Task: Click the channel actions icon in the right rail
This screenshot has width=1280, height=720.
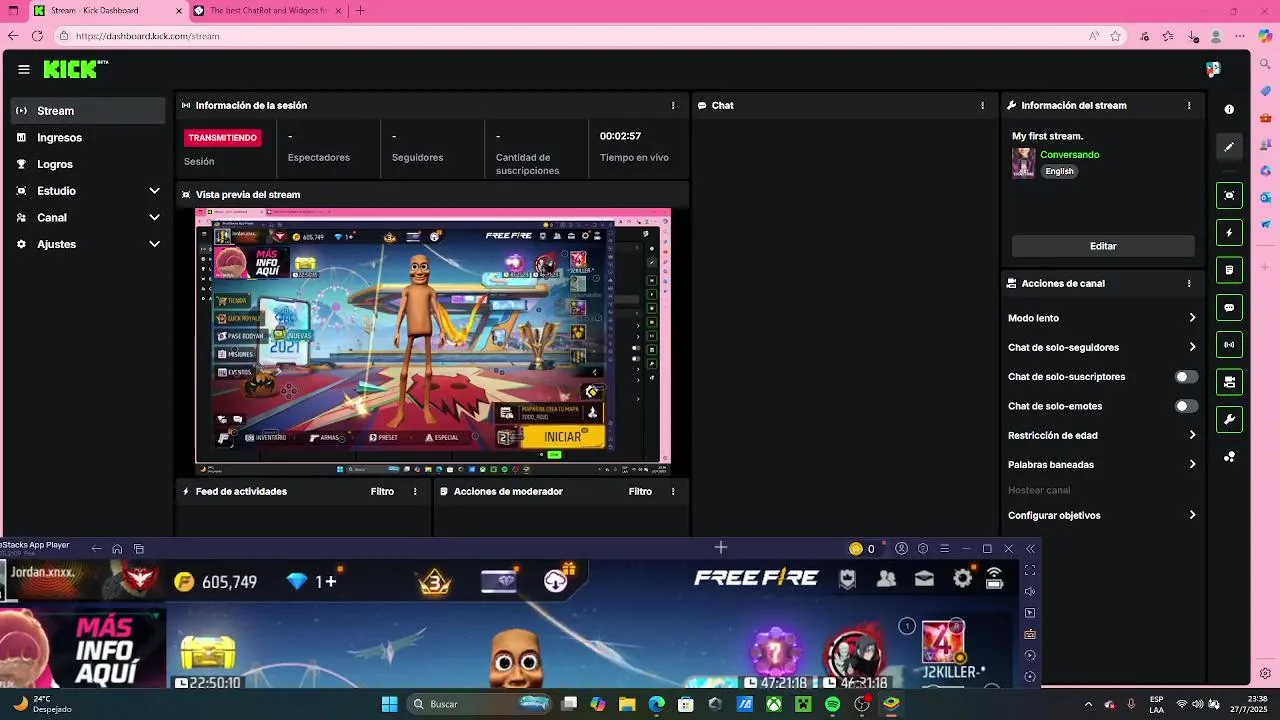Action: (1229, 382)
